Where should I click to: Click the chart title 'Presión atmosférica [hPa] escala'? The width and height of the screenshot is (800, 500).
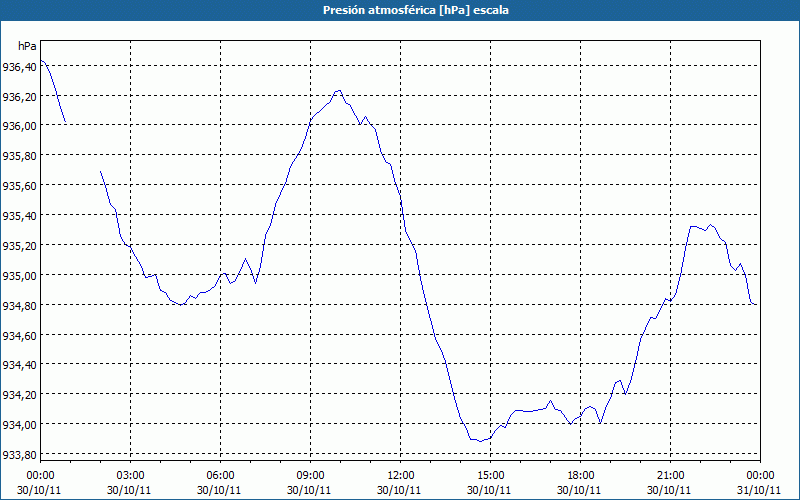click(x=416, y=10)
